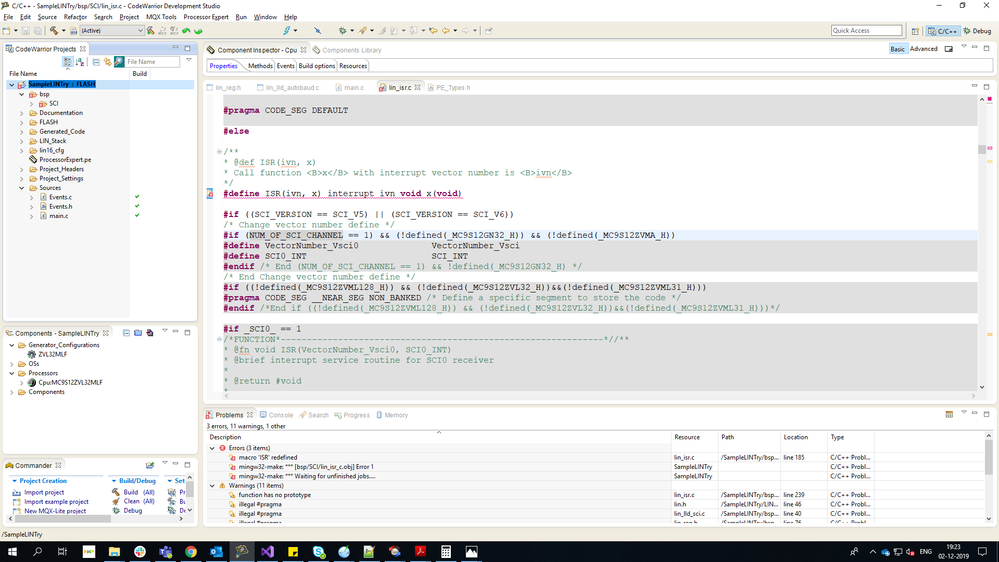
Task: Click Generate Processor Expert code icon in Components
Action: pos(150,333)
